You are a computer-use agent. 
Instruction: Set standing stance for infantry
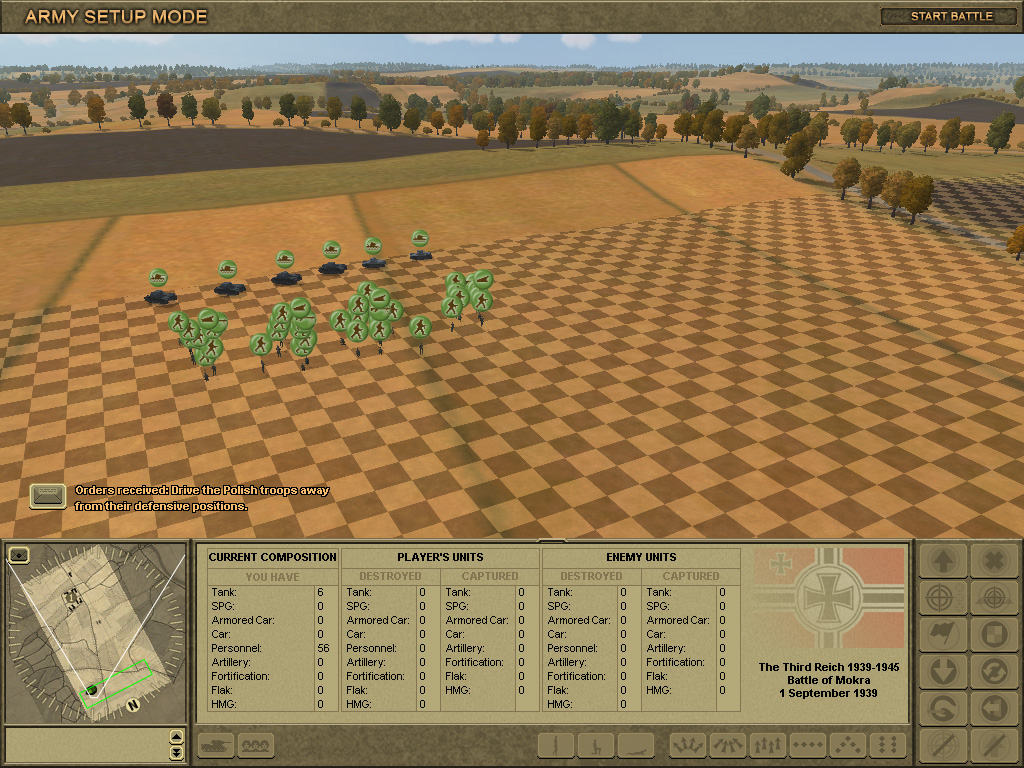pos(556,745)
